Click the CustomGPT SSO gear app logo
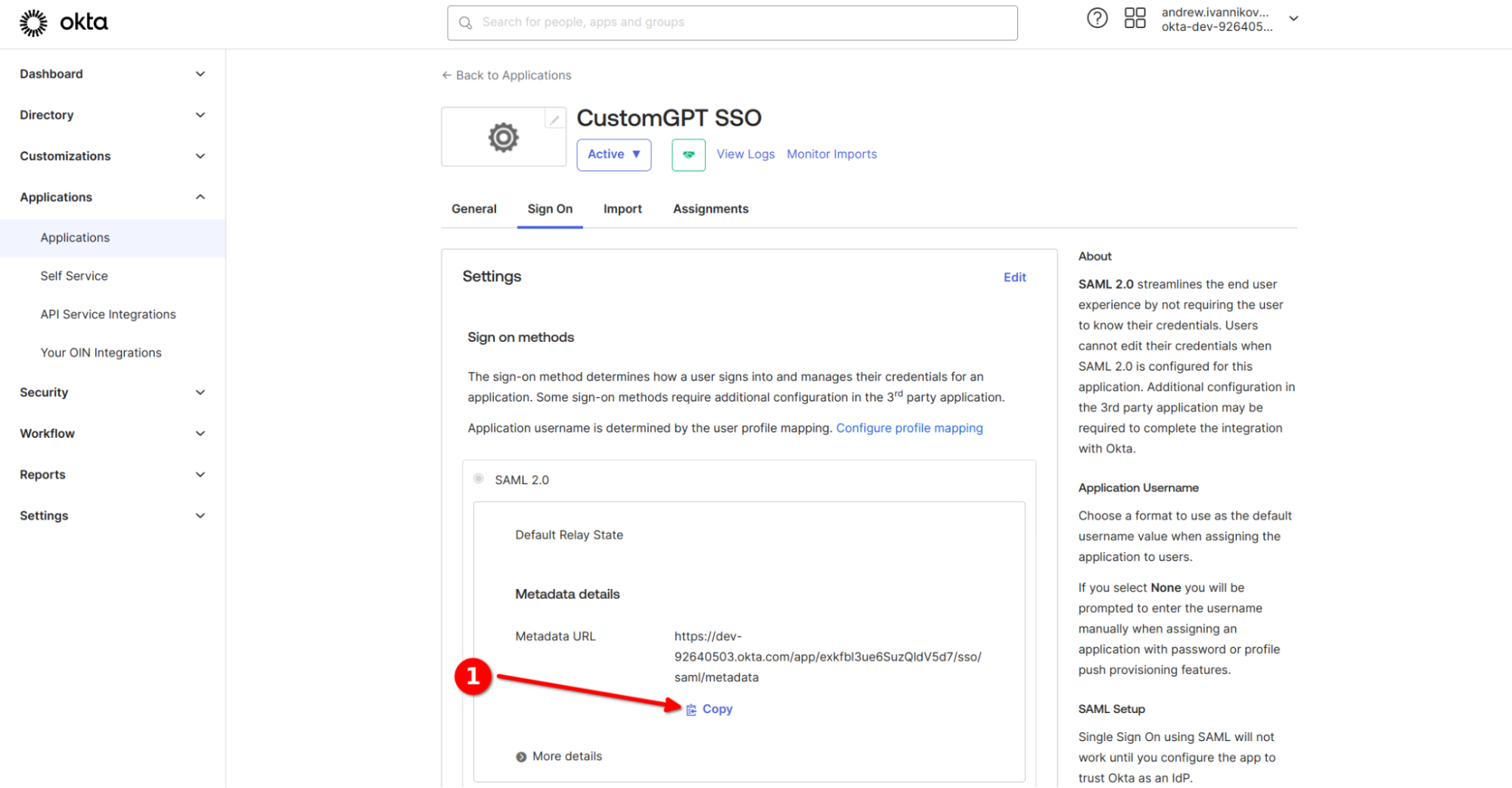 pos(503,137)
